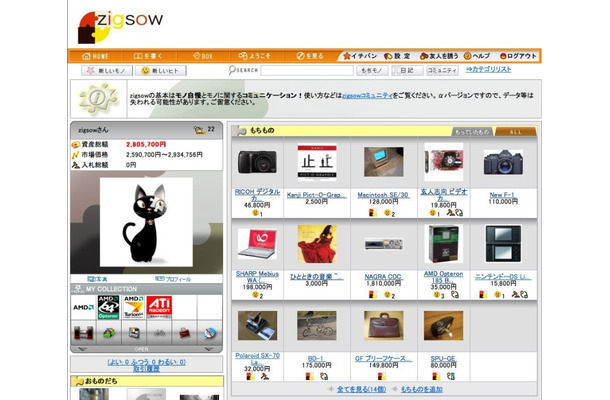Click the 日記 search button
The width and height of the screenshot is (610, 400).
pyautogui.click(x=407, y=70)
